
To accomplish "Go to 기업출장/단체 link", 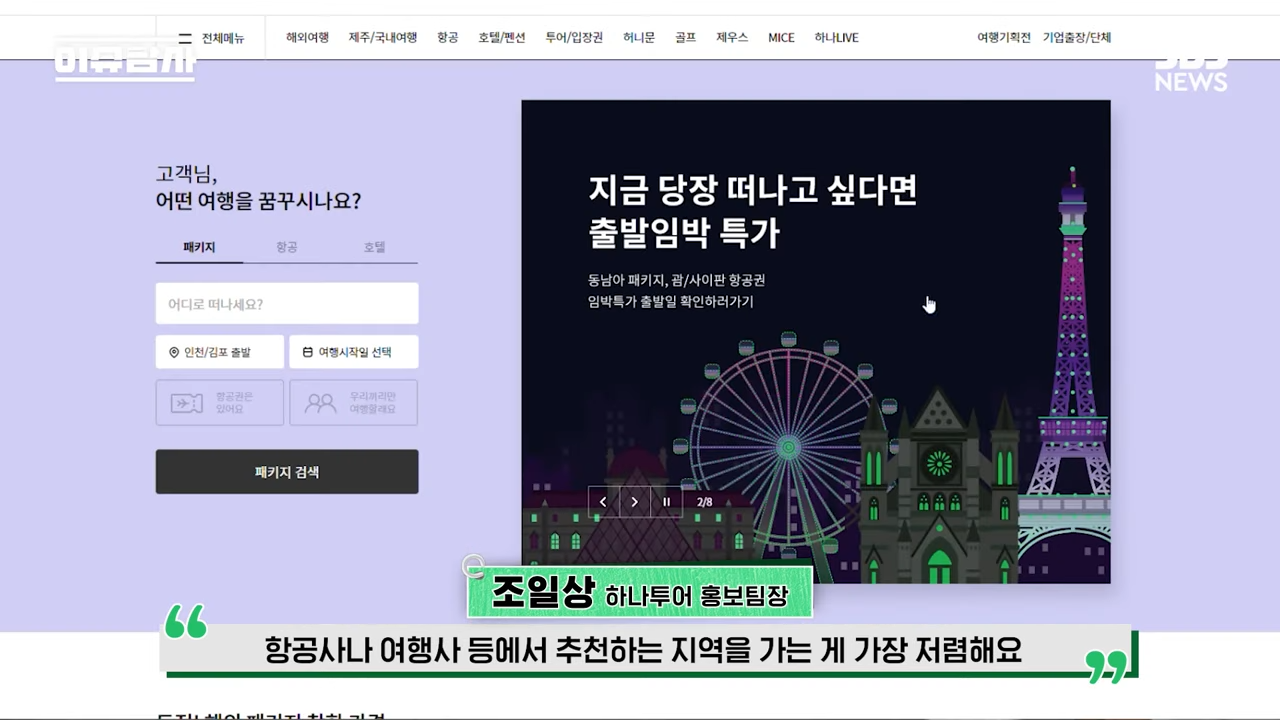I will tap(1077, 38).
